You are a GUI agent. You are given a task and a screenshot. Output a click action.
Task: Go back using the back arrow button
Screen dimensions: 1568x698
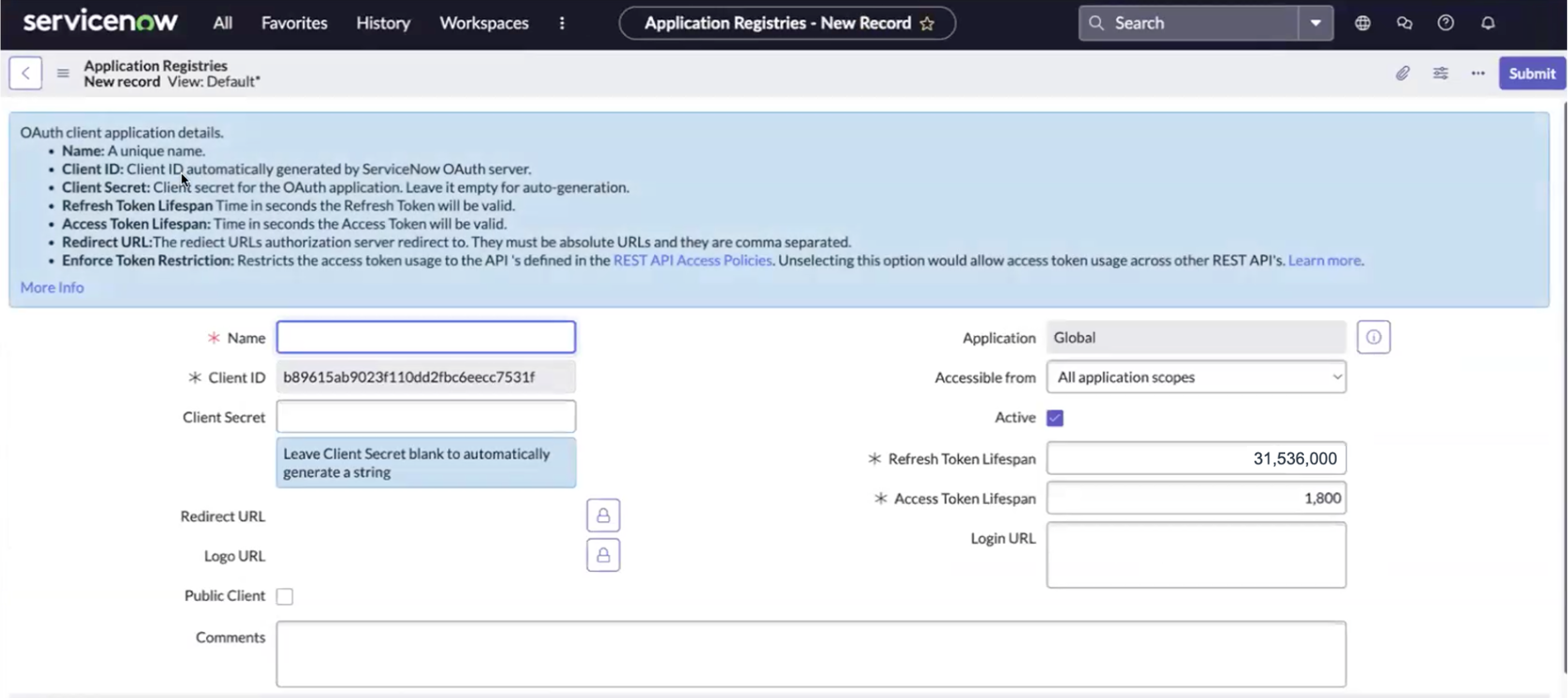(26, 73)
